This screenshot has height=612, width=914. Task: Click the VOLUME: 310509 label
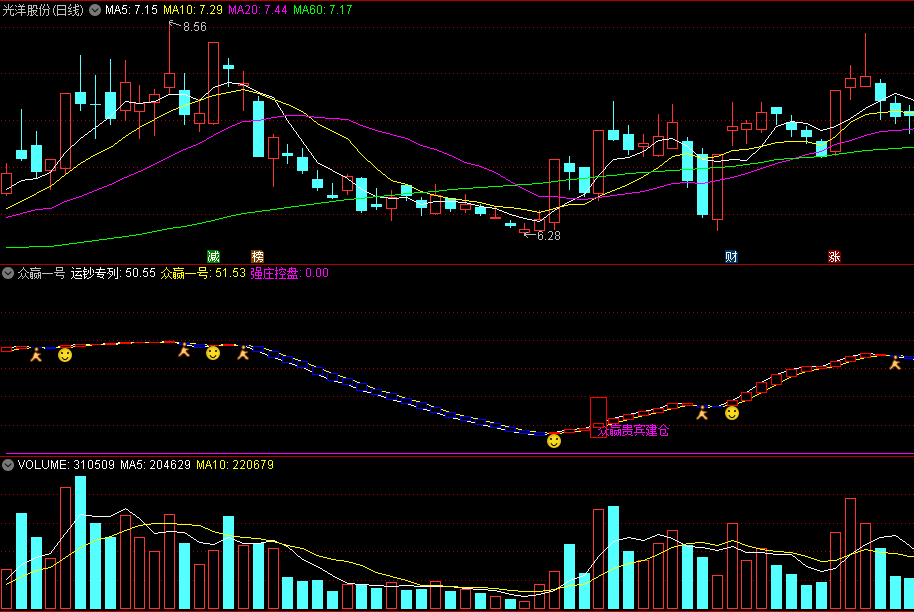(x=66, y=465)
